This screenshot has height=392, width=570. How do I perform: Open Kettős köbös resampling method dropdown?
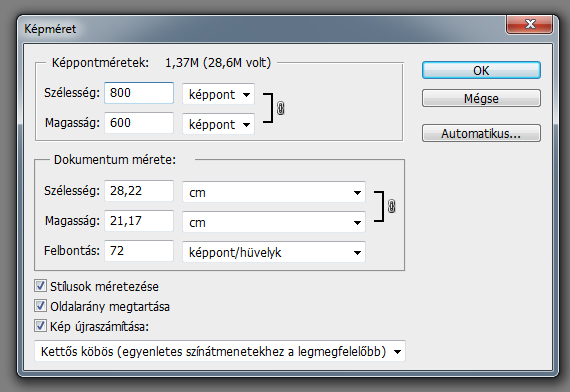click(220, 351)
